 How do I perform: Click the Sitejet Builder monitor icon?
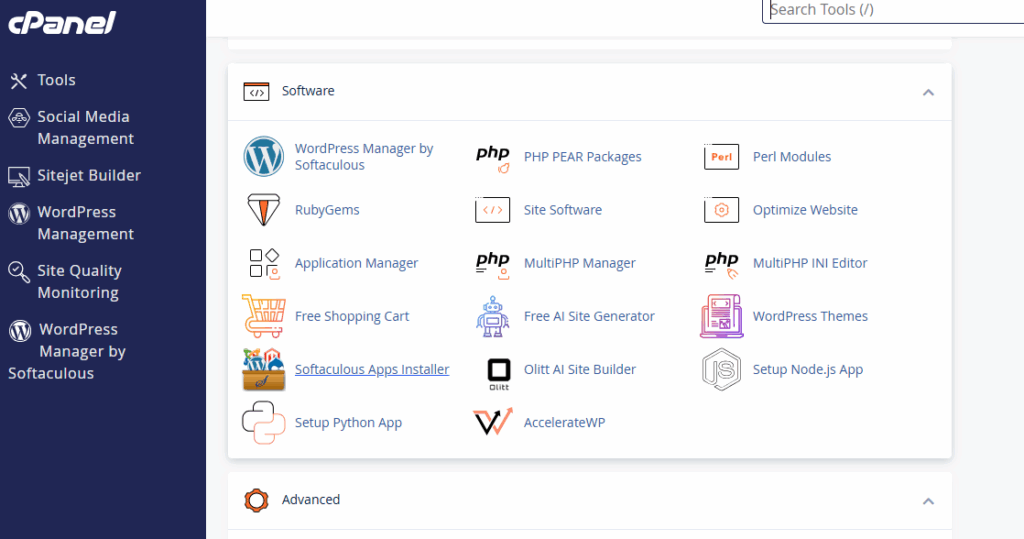(x=19, y=176)
